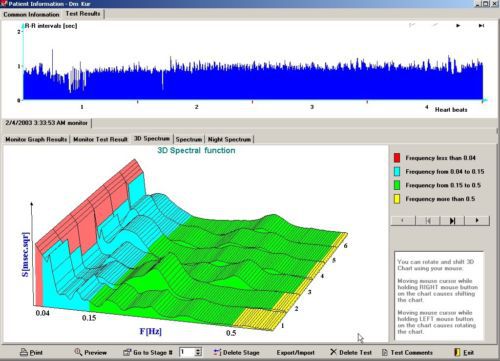Click the Export/Import button

click(295, 352)
